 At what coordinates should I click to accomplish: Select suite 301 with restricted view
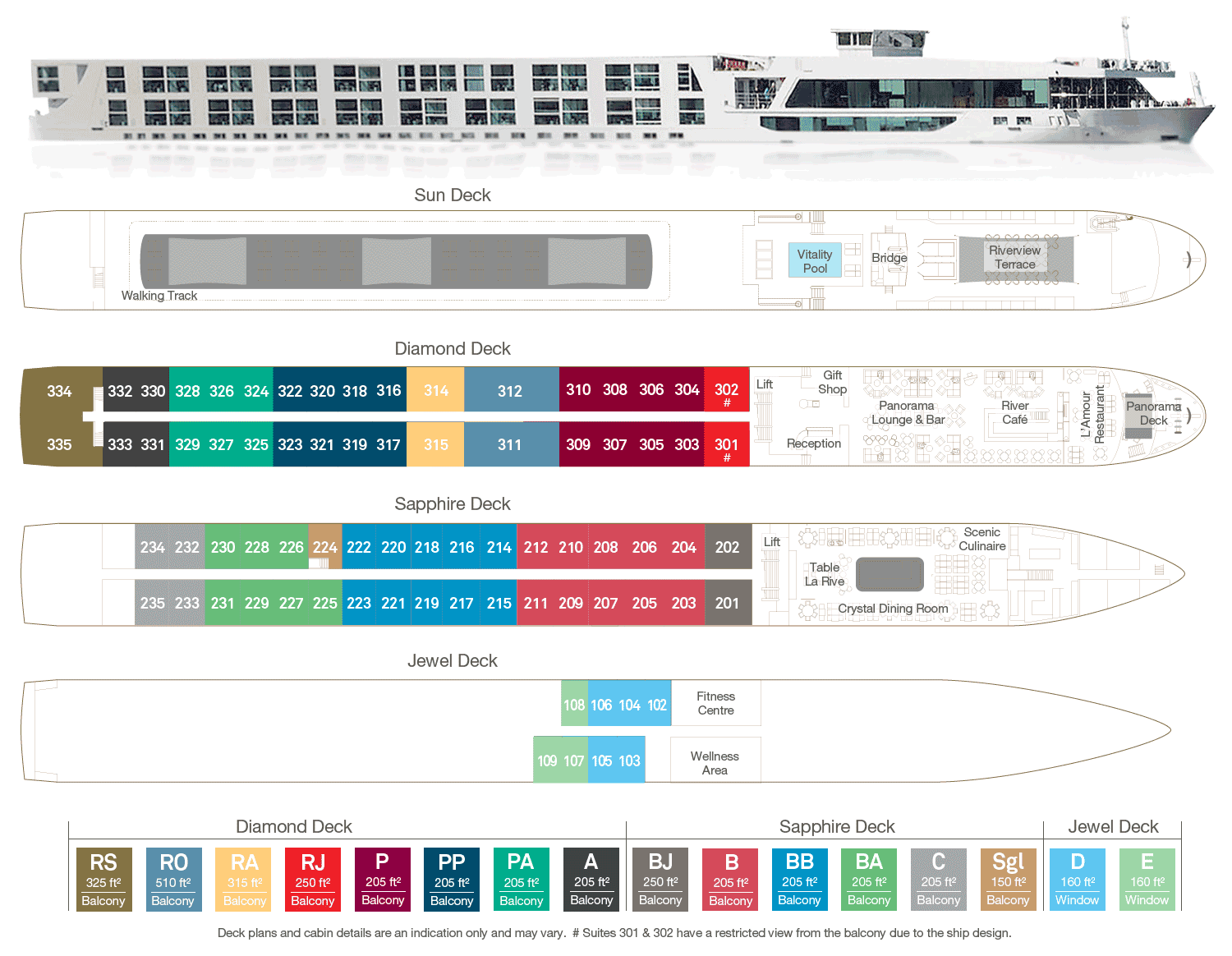point(727,445)
